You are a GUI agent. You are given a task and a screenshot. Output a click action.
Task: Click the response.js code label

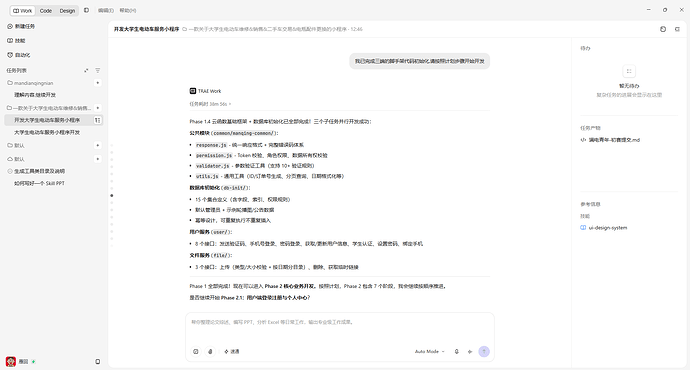[x=211, y=145]
